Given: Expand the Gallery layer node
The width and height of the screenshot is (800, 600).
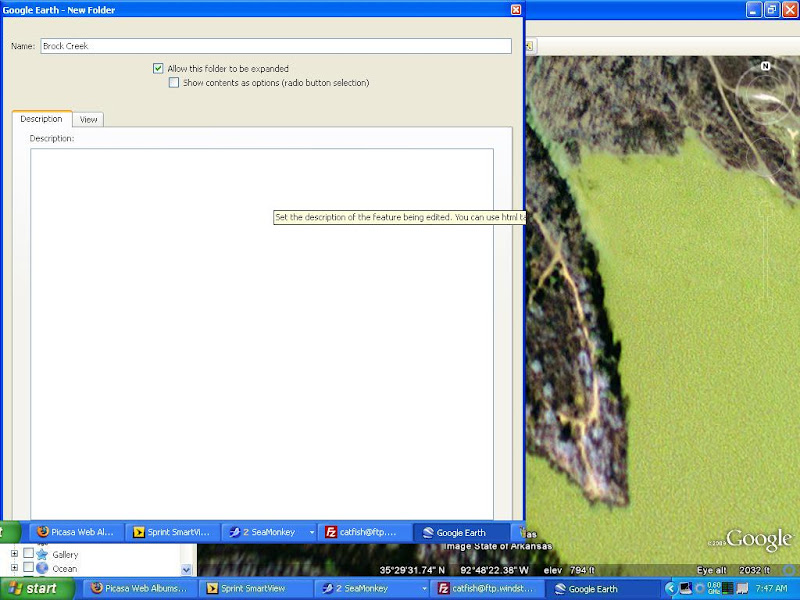Looking at the screenshot, I should (14, 554).
